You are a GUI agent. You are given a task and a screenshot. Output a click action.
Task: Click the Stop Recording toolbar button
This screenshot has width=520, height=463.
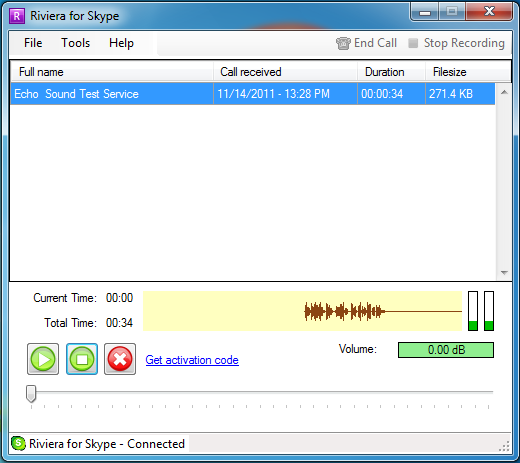(456, 43)
